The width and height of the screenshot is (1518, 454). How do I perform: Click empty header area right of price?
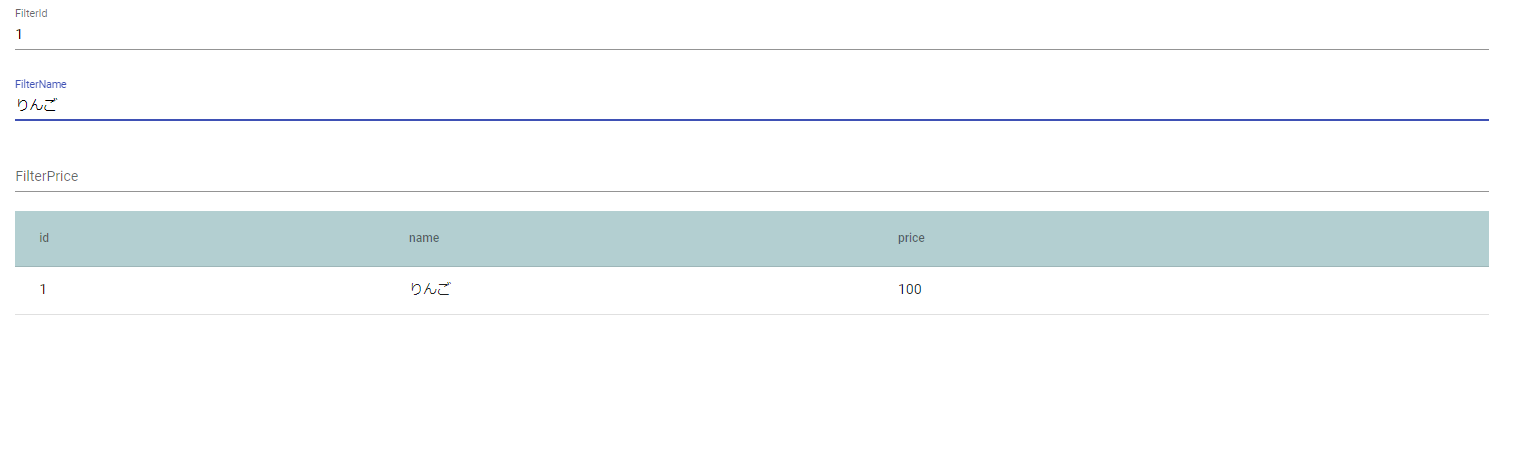(1200, 238)
